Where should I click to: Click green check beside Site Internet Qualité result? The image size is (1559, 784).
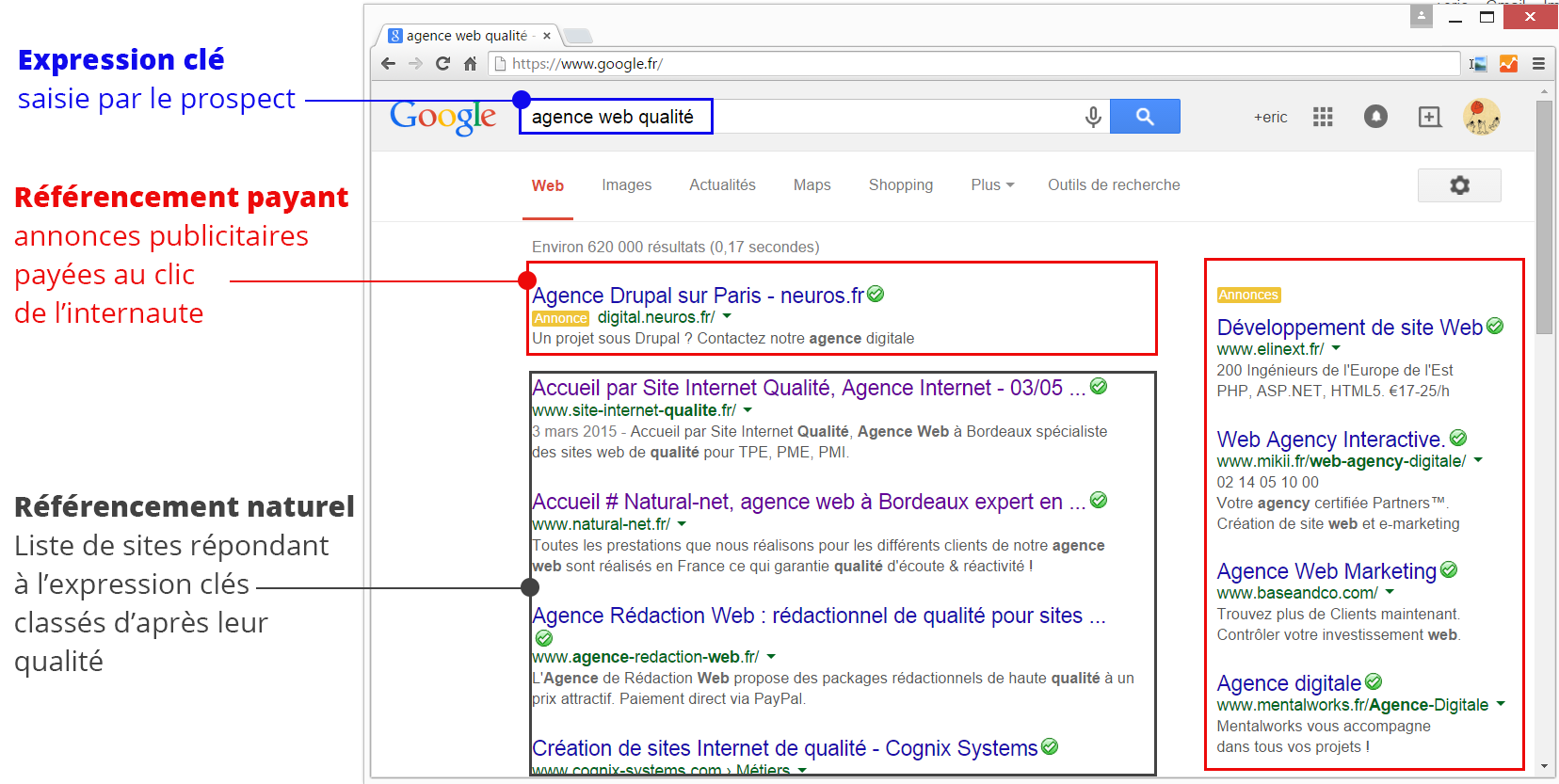point(1099,387)
